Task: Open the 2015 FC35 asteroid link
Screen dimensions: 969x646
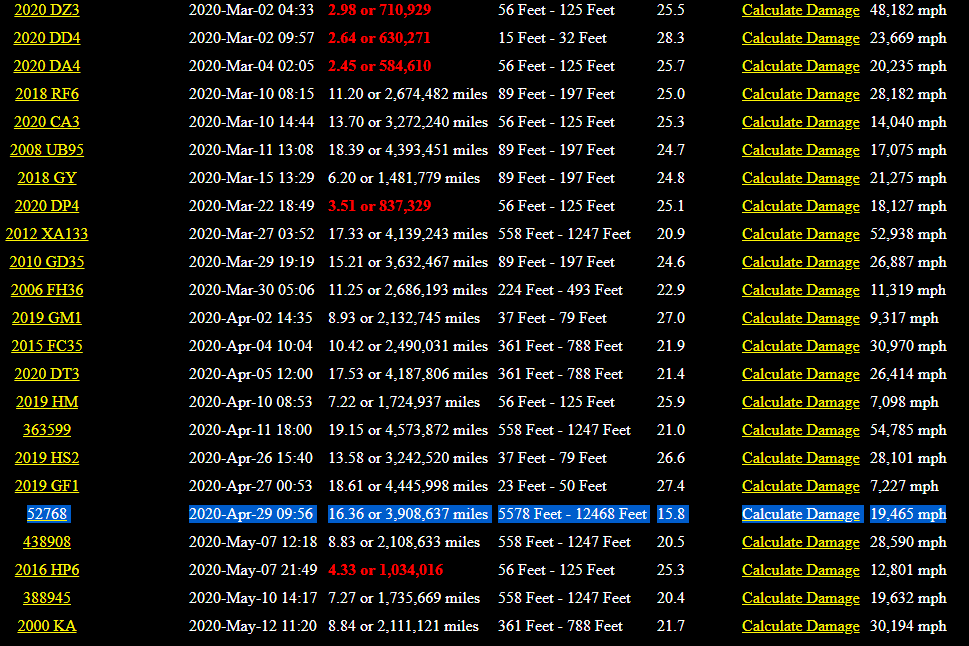Action: [x=47, y=346]
